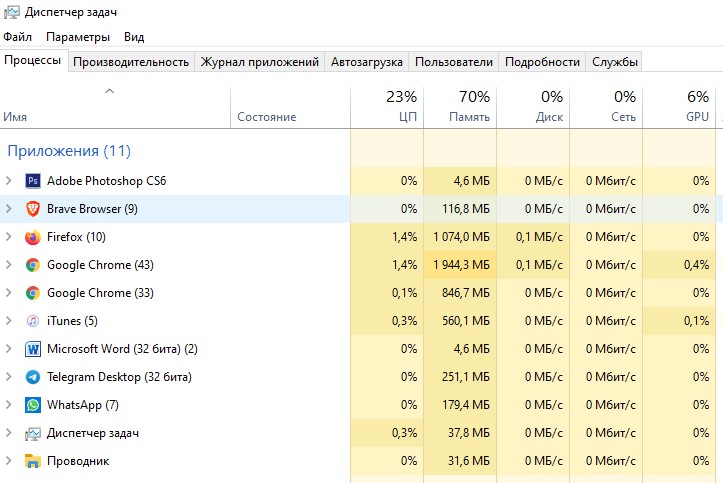Expand the Google Chrome (43) process group
This screenshot has height=483, width=723.
[9, 265]
